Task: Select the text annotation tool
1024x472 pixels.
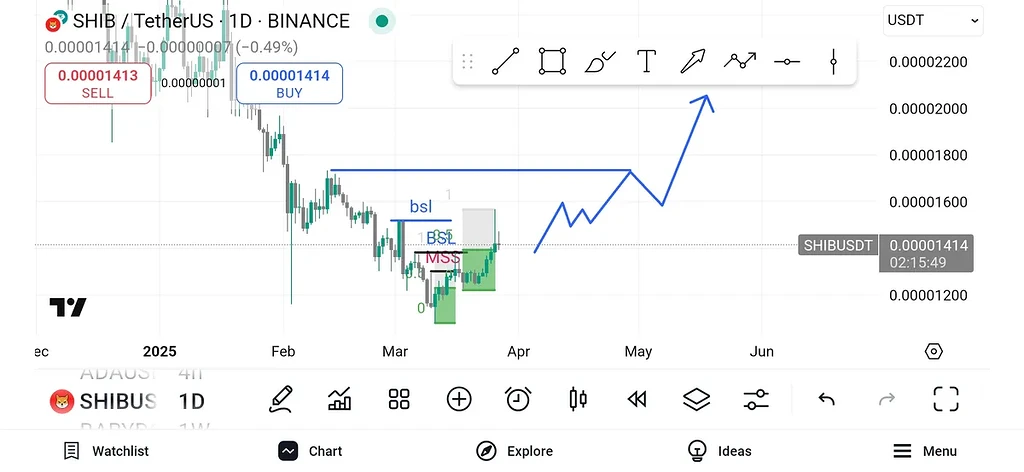Action: click(x=647, y=62)
